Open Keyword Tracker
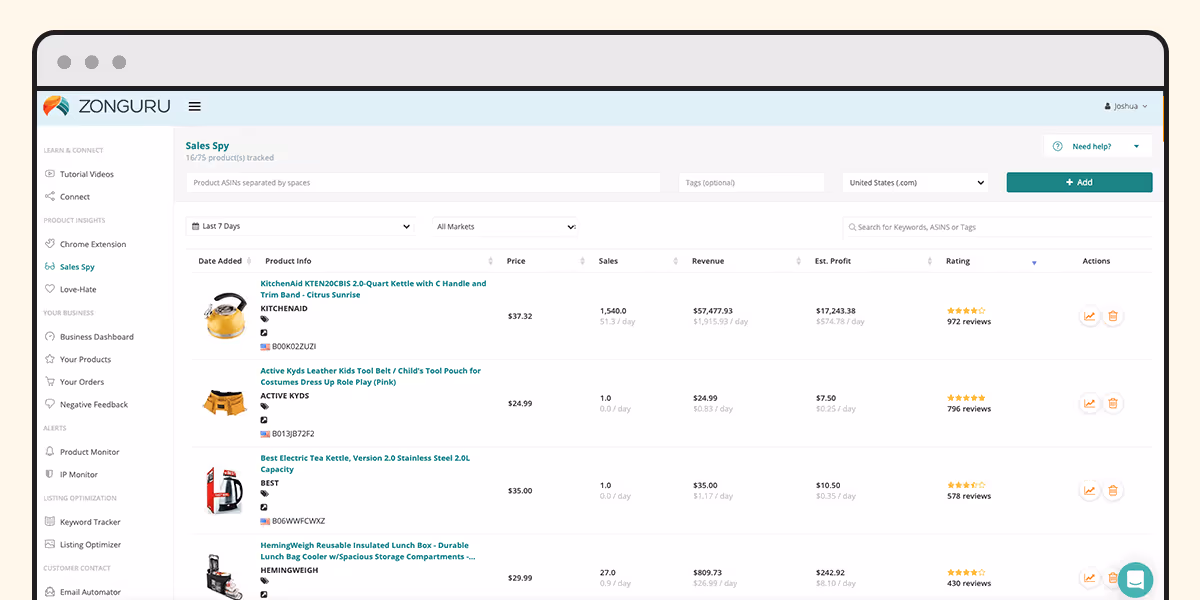The height and width of the screenshot is (600, 1200). [90, 522]
